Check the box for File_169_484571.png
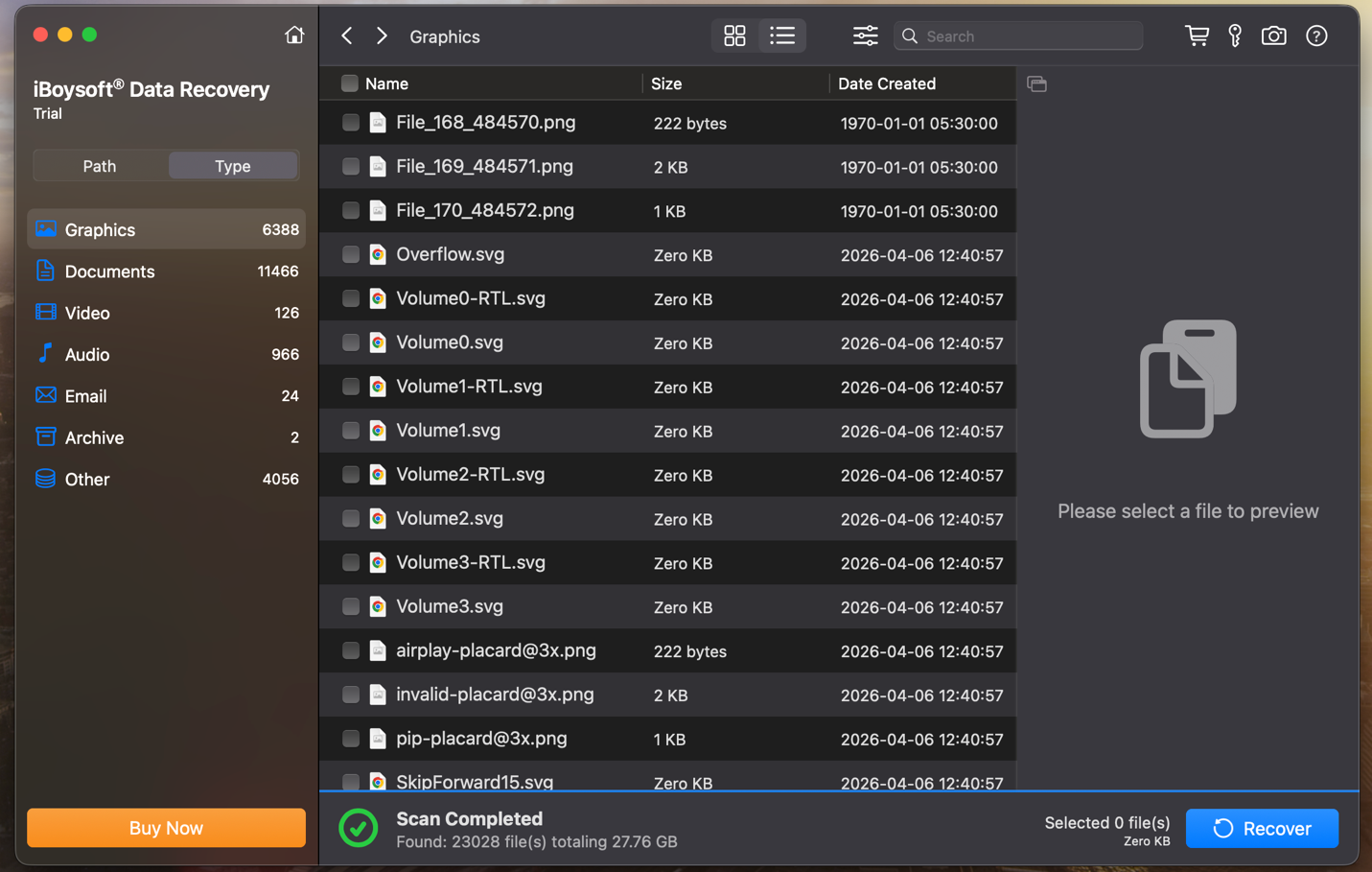1372x872 pixels. [351, 167]
